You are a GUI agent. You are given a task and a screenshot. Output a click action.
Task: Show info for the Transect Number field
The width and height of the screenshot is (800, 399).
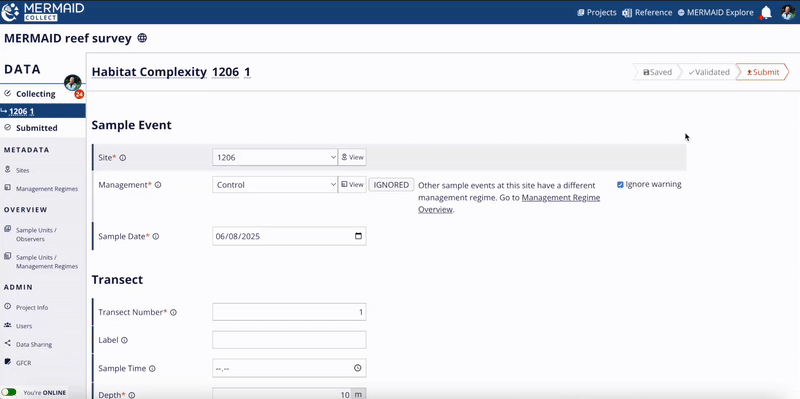coord(173,312)
